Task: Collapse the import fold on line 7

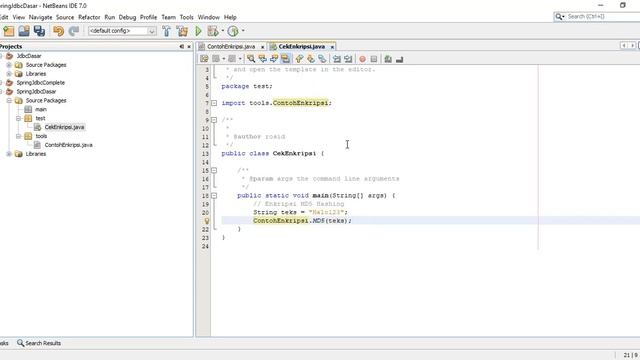Action: point(214,103)
